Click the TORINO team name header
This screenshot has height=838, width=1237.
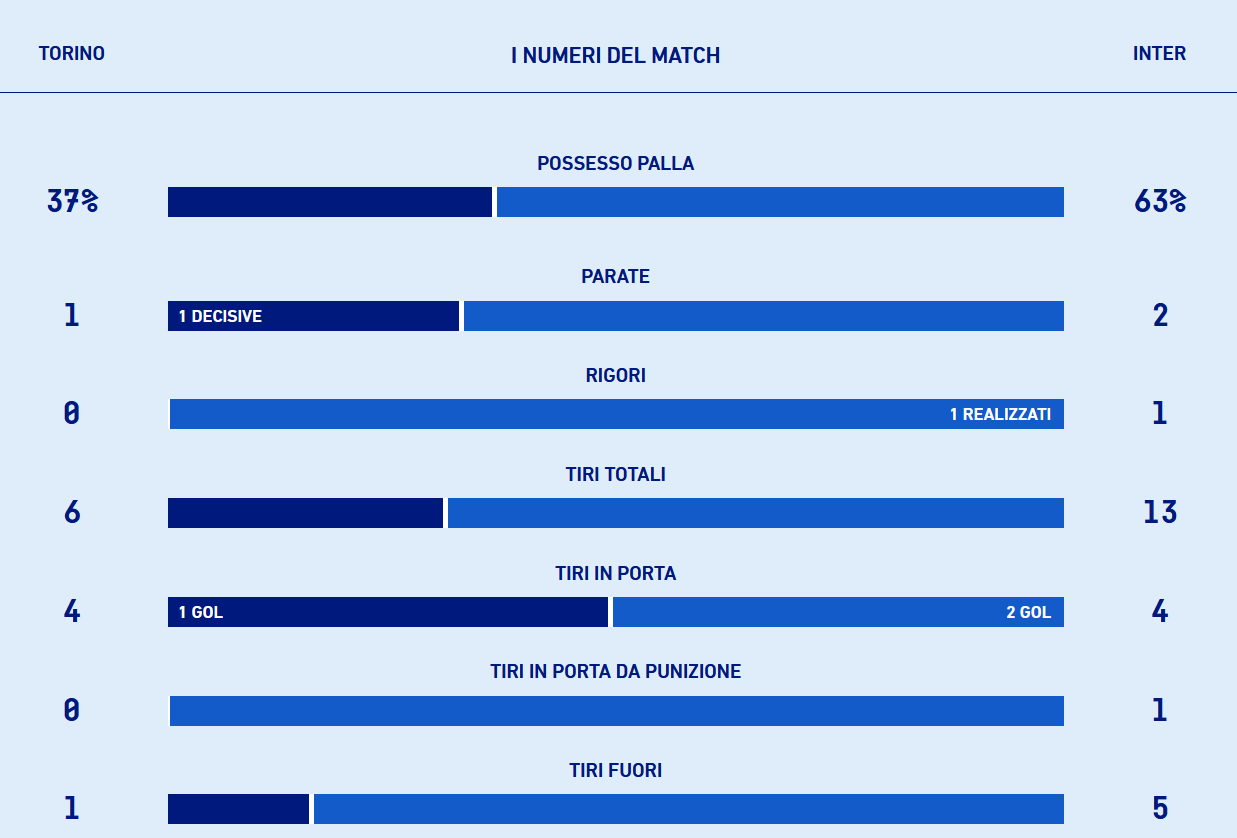pos(72,54)
